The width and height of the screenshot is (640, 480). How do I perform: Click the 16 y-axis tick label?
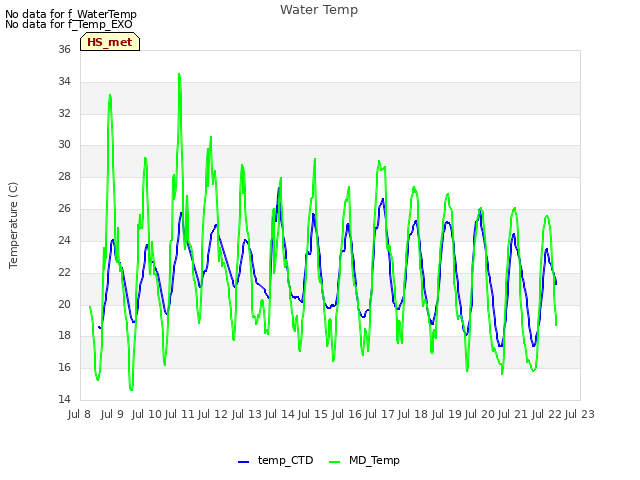pos(64,367)
